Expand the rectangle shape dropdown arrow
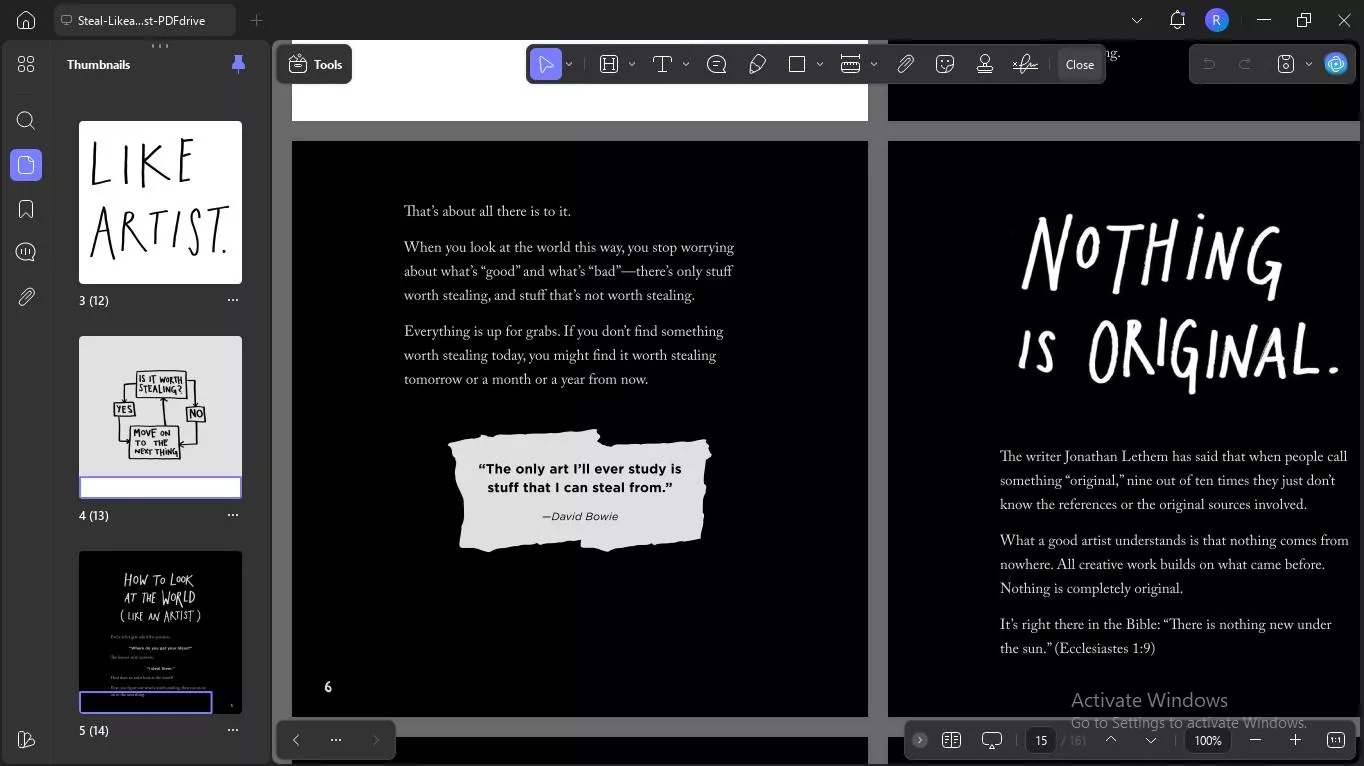This screenshot has height=766, width=1364. tap(820, 65)
